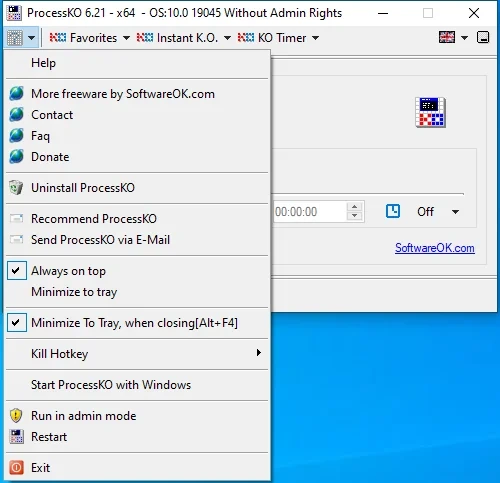Click the ProcessKO main menu grid icon
The image size is (500, 483).
pos(15,38)
